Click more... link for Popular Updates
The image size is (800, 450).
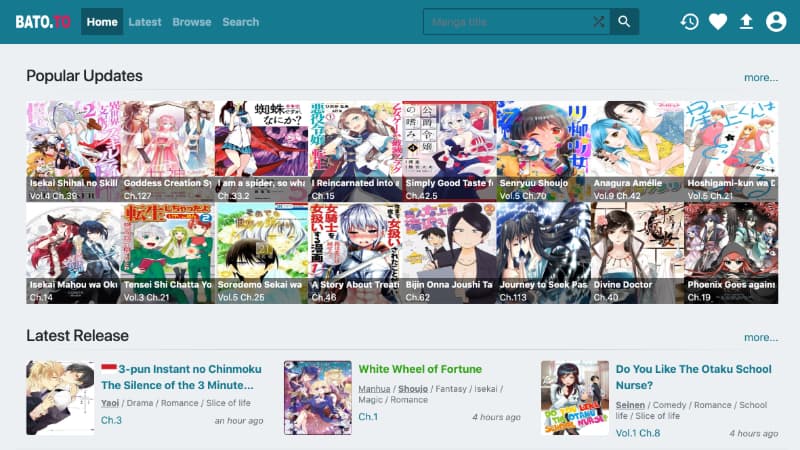point(761,78)
